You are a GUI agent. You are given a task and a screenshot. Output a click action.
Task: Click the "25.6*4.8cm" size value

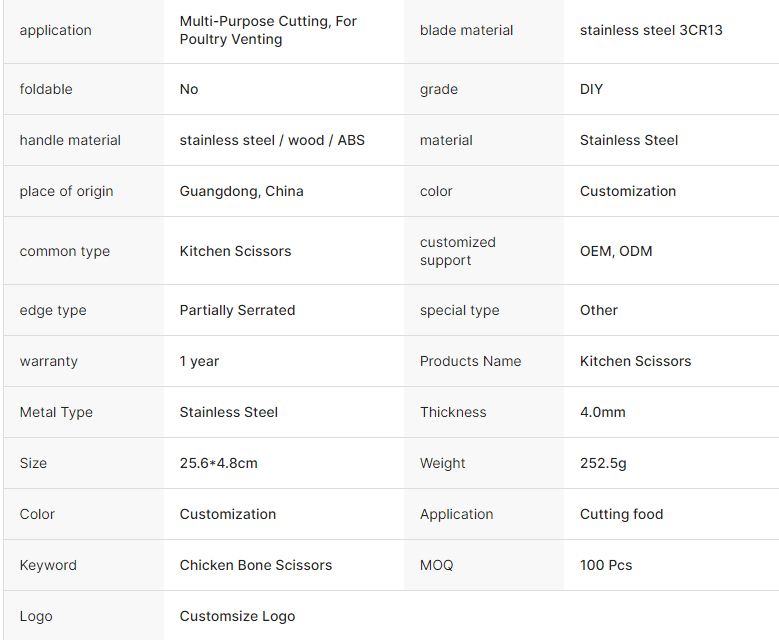coord(218,463)
